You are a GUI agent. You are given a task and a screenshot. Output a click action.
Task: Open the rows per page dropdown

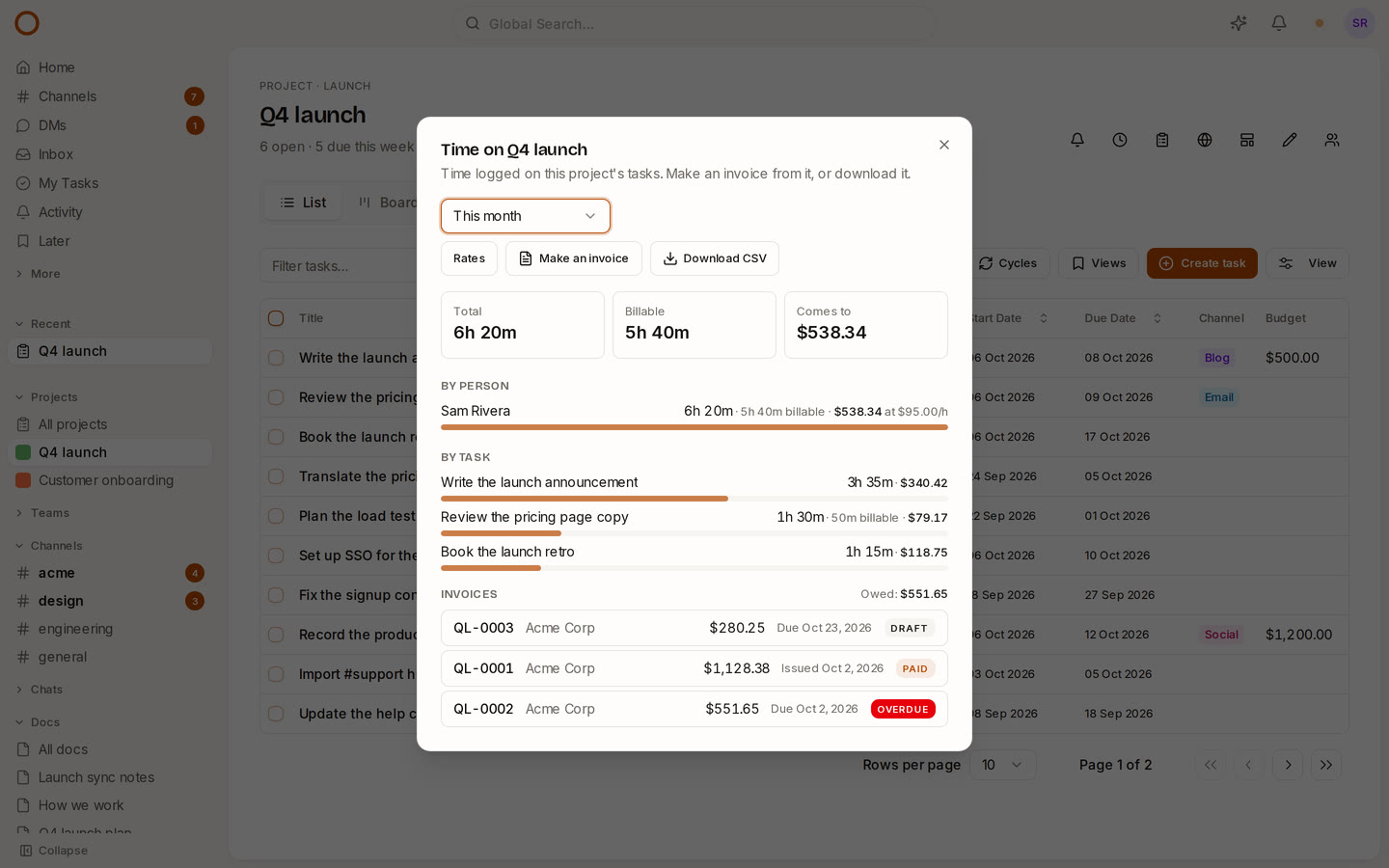pyautogui.click(x=1003, y=765)
